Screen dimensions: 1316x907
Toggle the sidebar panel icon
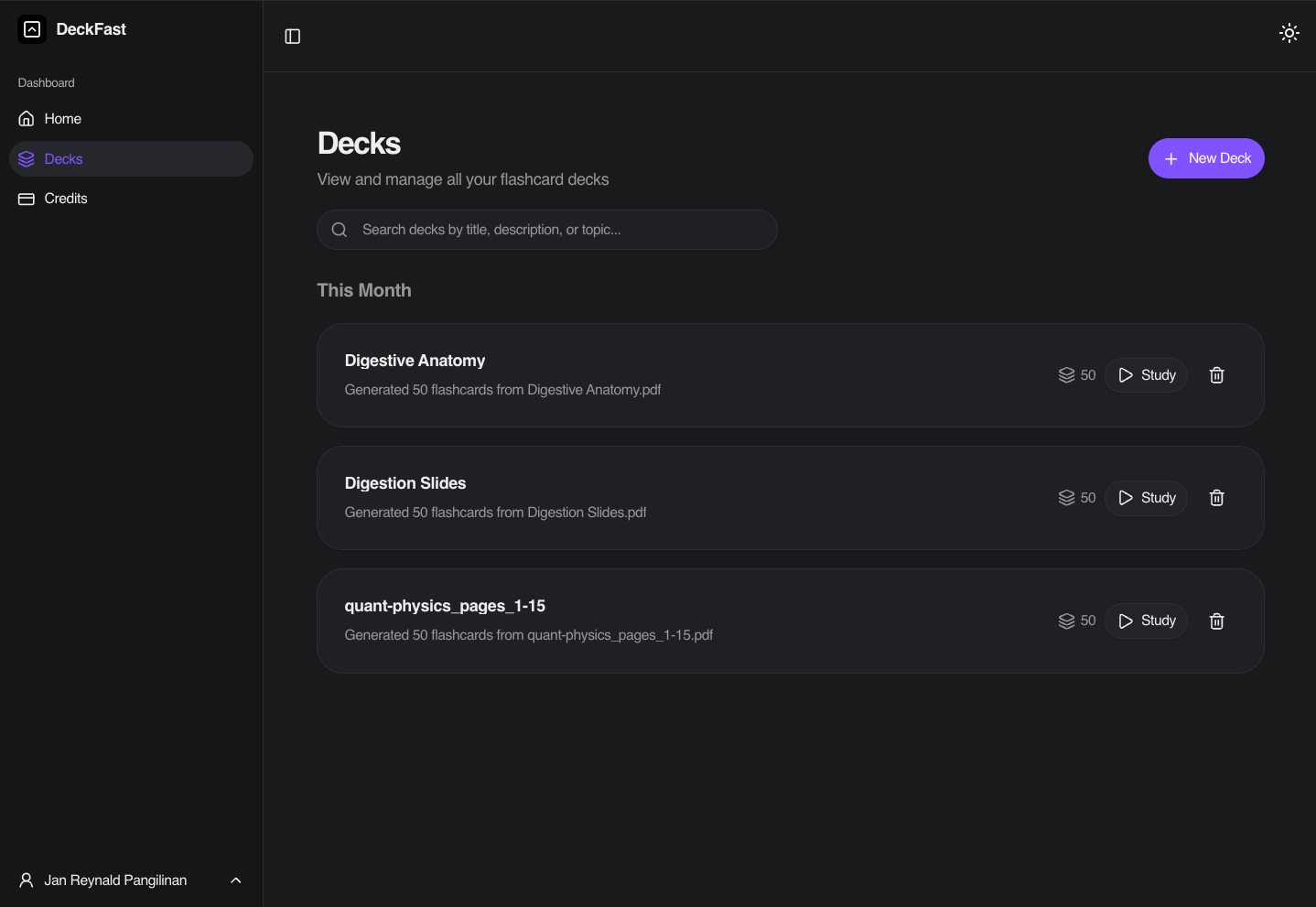[x=293, y=37]
